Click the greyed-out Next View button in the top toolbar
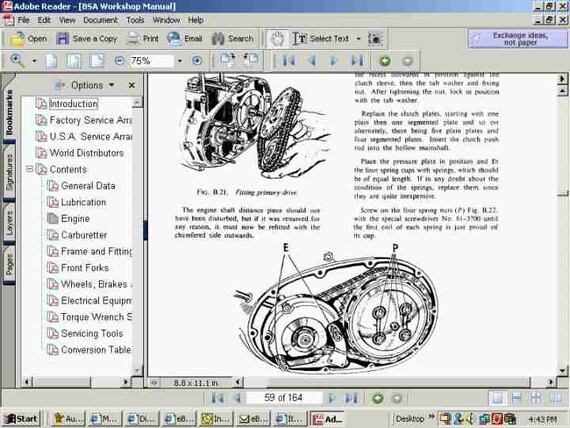The width and height of the screenshot is (570, 428). pos(408,61)
